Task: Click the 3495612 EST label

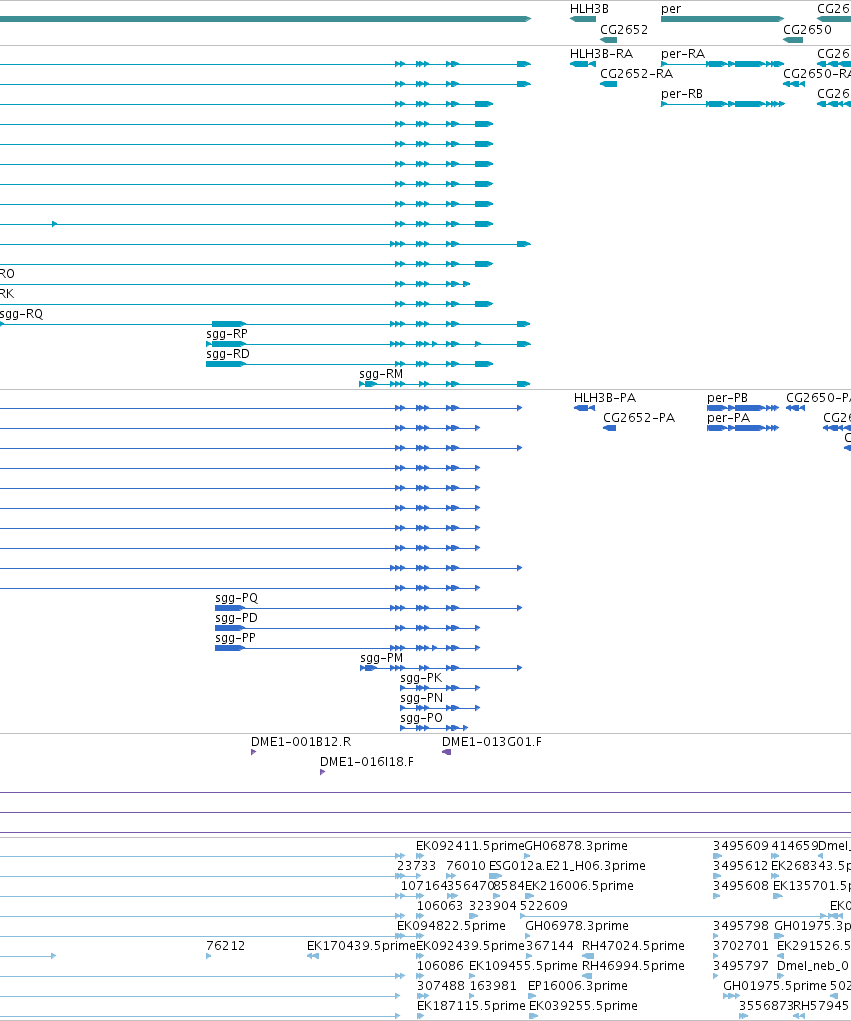Action: 741,866
